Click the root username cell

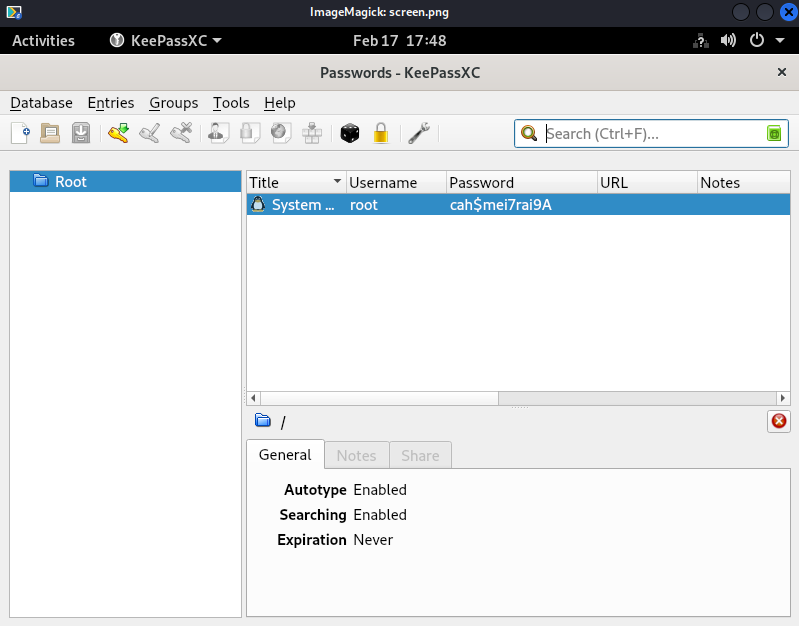(396, 204)
